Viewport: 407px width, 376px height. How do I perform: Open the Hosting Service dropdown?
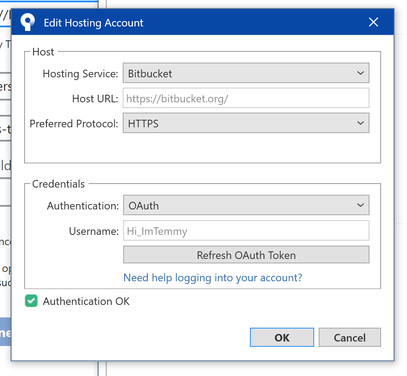point(246,73)
